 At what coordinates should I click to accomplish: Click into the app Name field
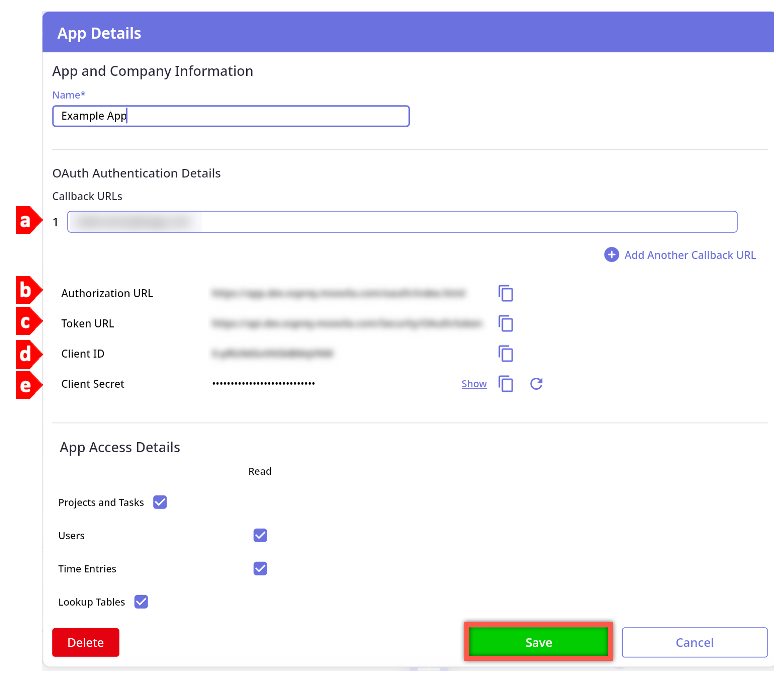230,116
